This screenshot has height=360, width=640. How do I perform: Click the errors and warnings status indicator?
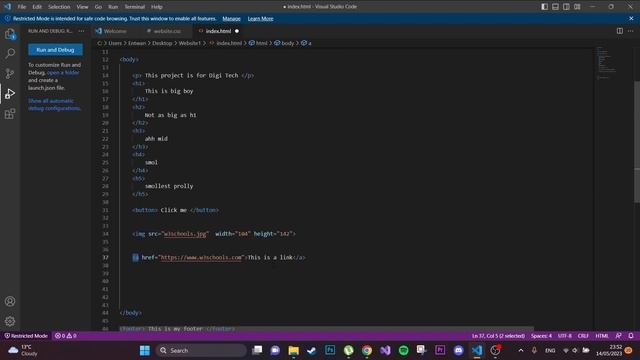coord(66,336)
